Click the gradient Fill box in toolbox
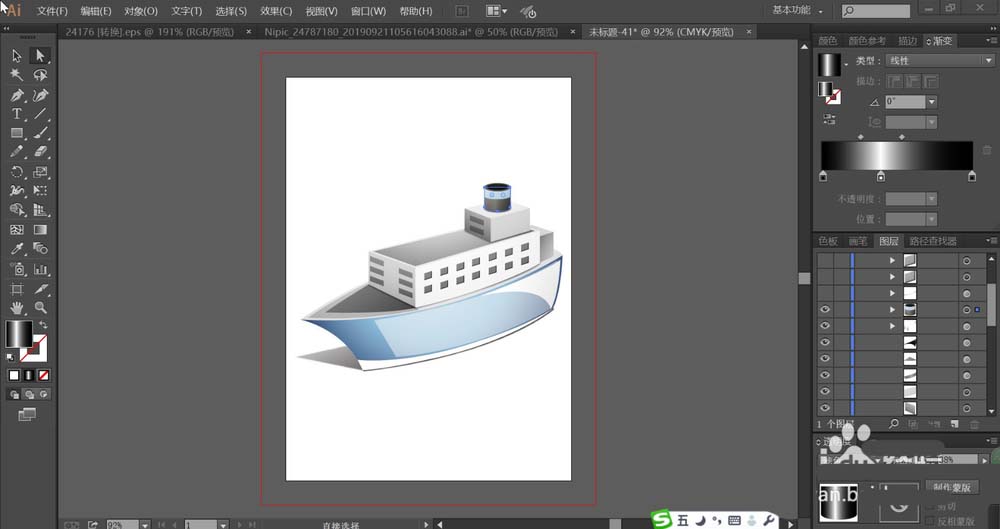Viewport: 1000px width, 529px height. (18, 334)
